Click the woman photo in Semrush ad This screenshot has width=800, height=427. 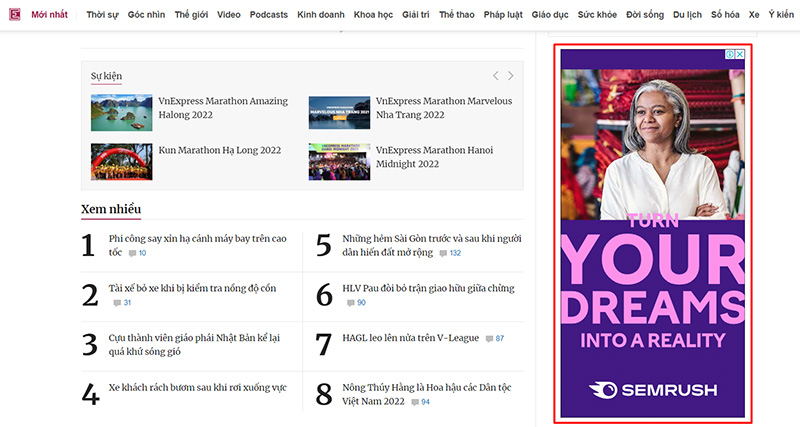click(653, 144)
